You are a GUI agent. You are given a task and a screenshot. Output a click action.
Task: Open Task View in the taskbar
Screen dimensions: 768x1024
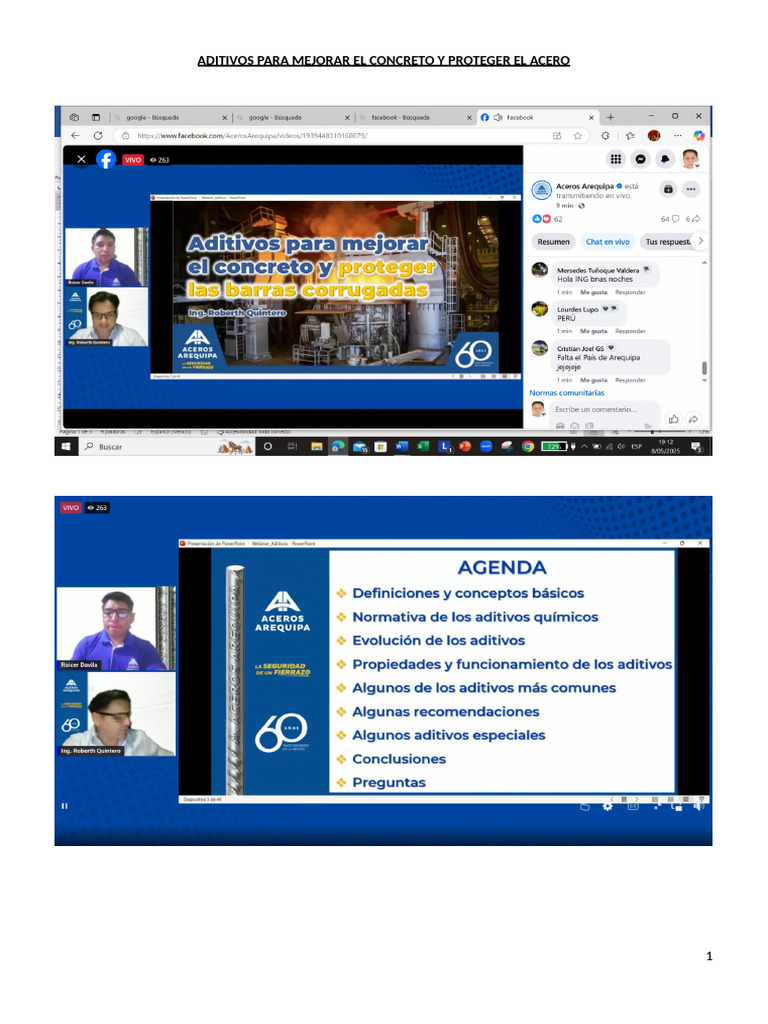(292, 447)
